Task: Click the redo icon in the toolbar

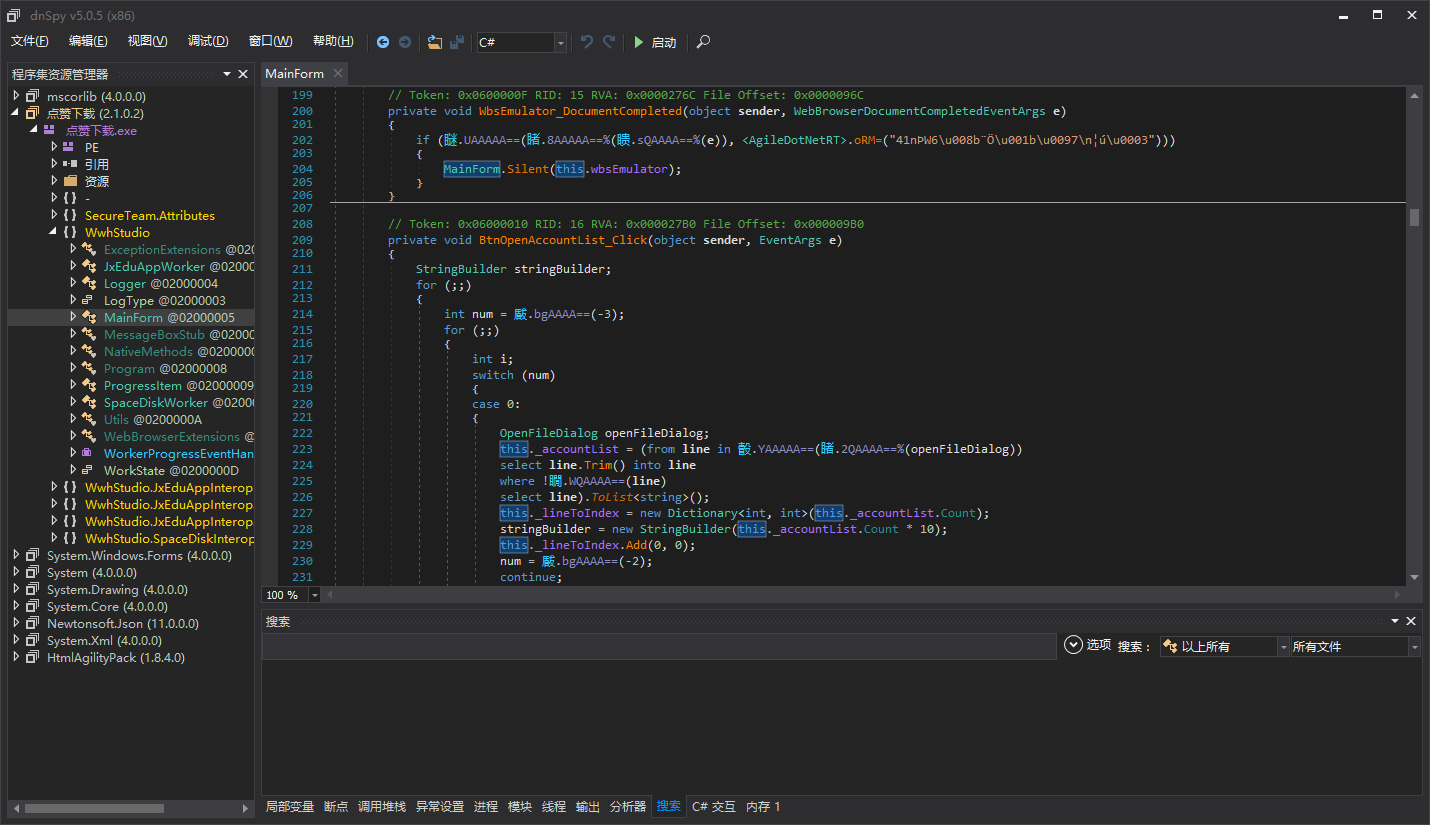Action: 608,43
